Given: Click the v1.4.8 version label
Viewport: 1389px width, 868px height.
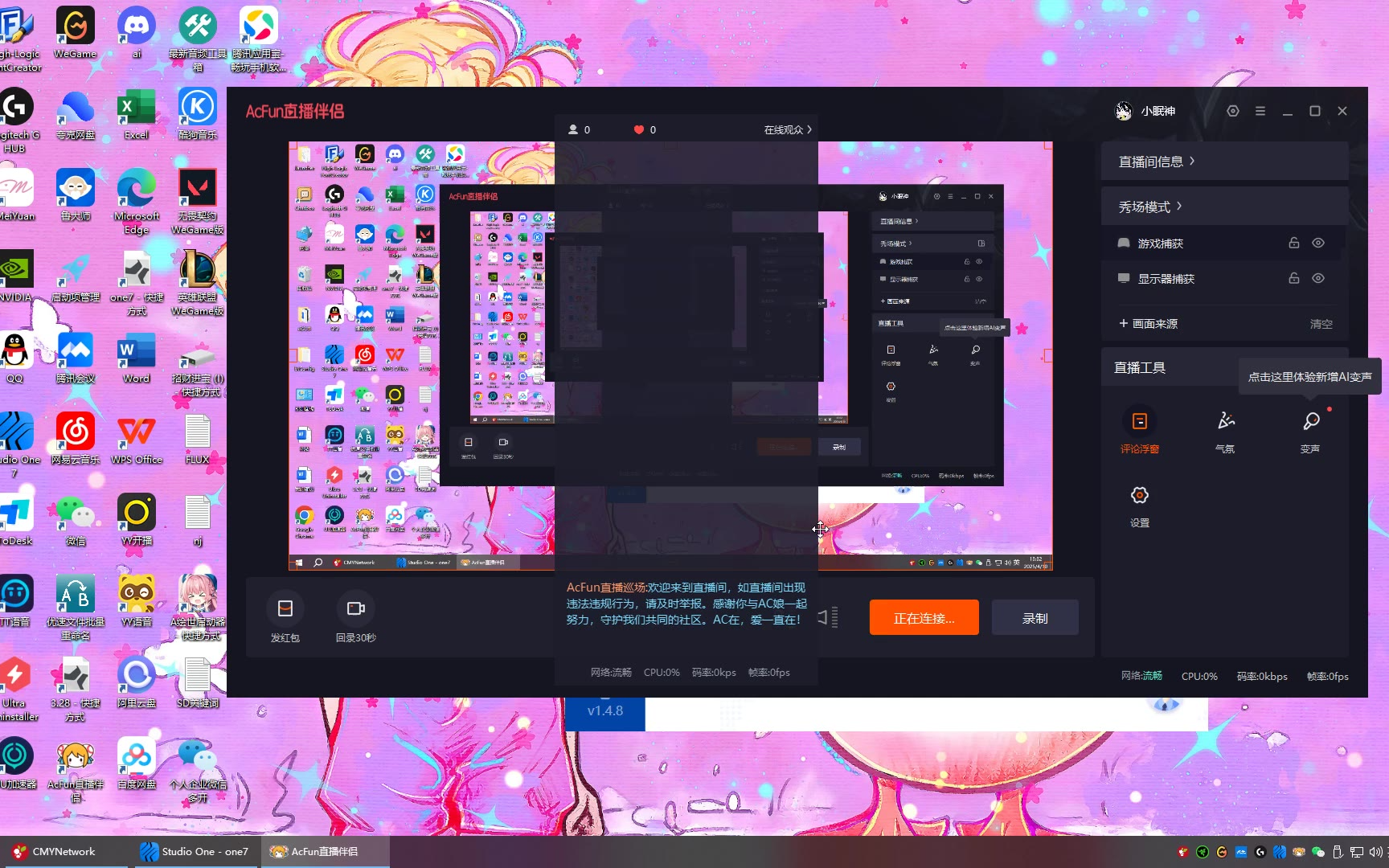Looking at the screenshot, I should point(605,710).
